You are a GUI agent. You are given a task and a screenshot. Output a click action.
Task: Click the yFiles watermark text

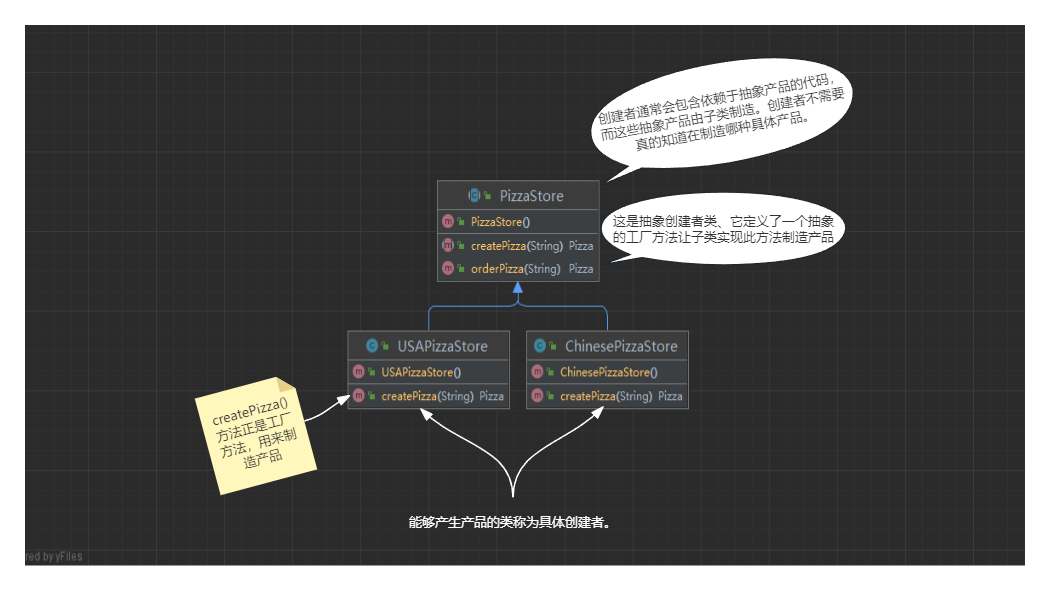(x=55, y=557)
